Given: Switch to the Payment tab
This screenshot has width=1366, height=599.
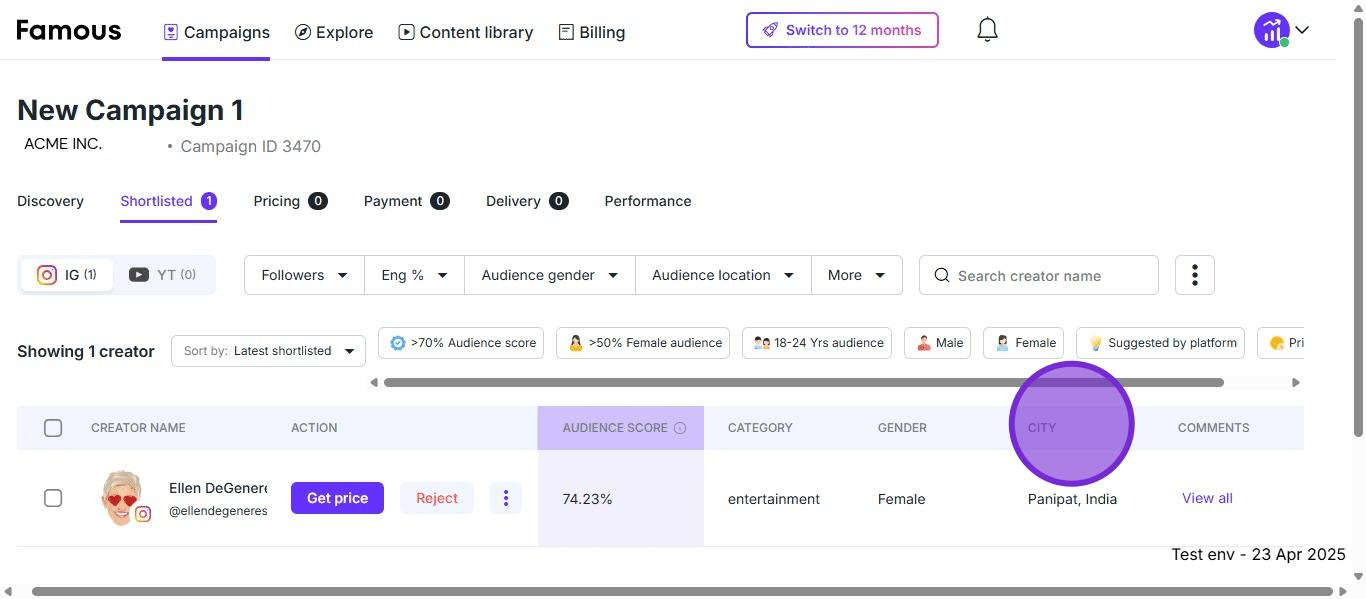Looking at the screenshot, I should (406, 201).
